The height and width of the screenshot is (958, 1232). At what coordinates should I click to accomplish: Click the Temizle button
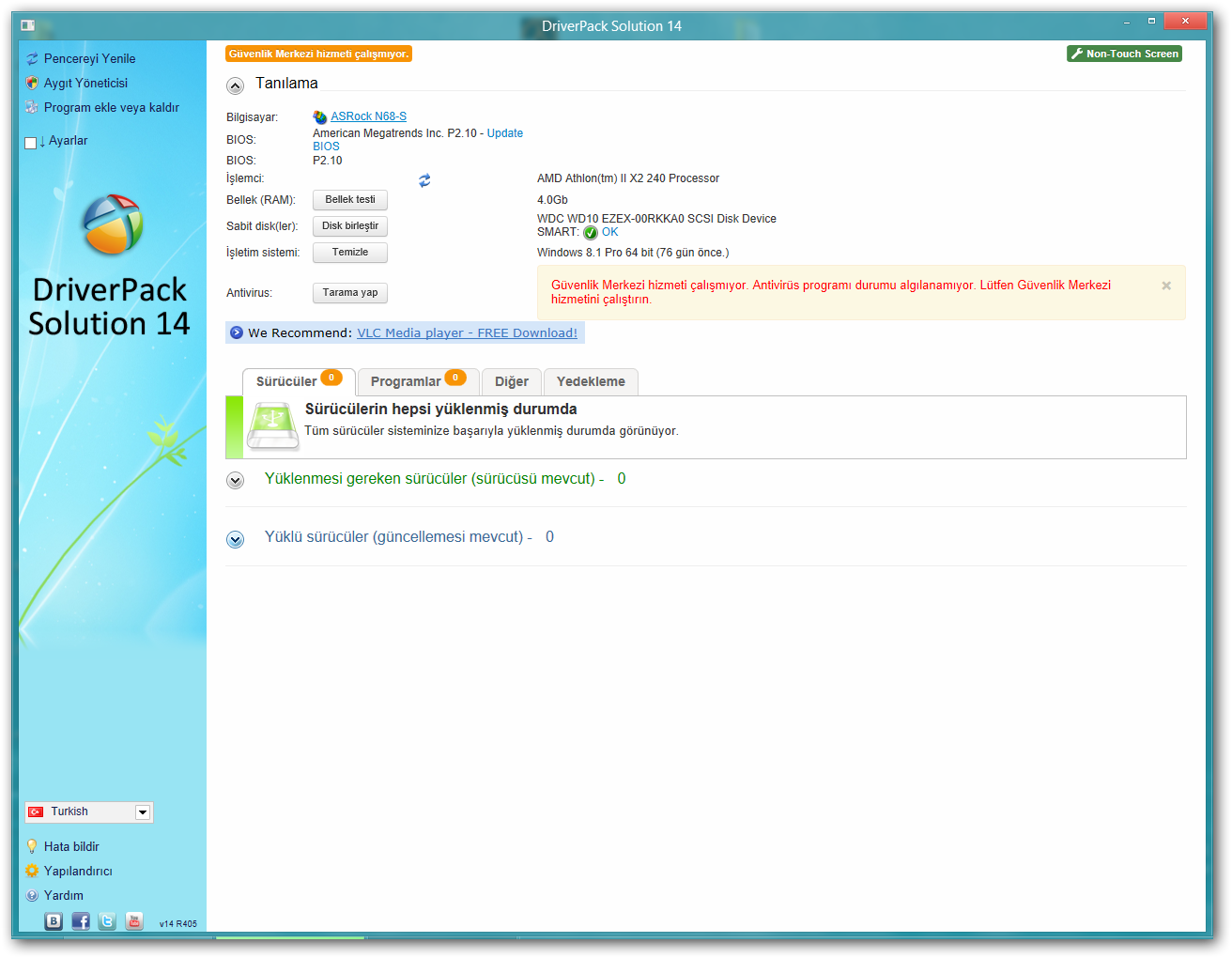coord(350,253)
